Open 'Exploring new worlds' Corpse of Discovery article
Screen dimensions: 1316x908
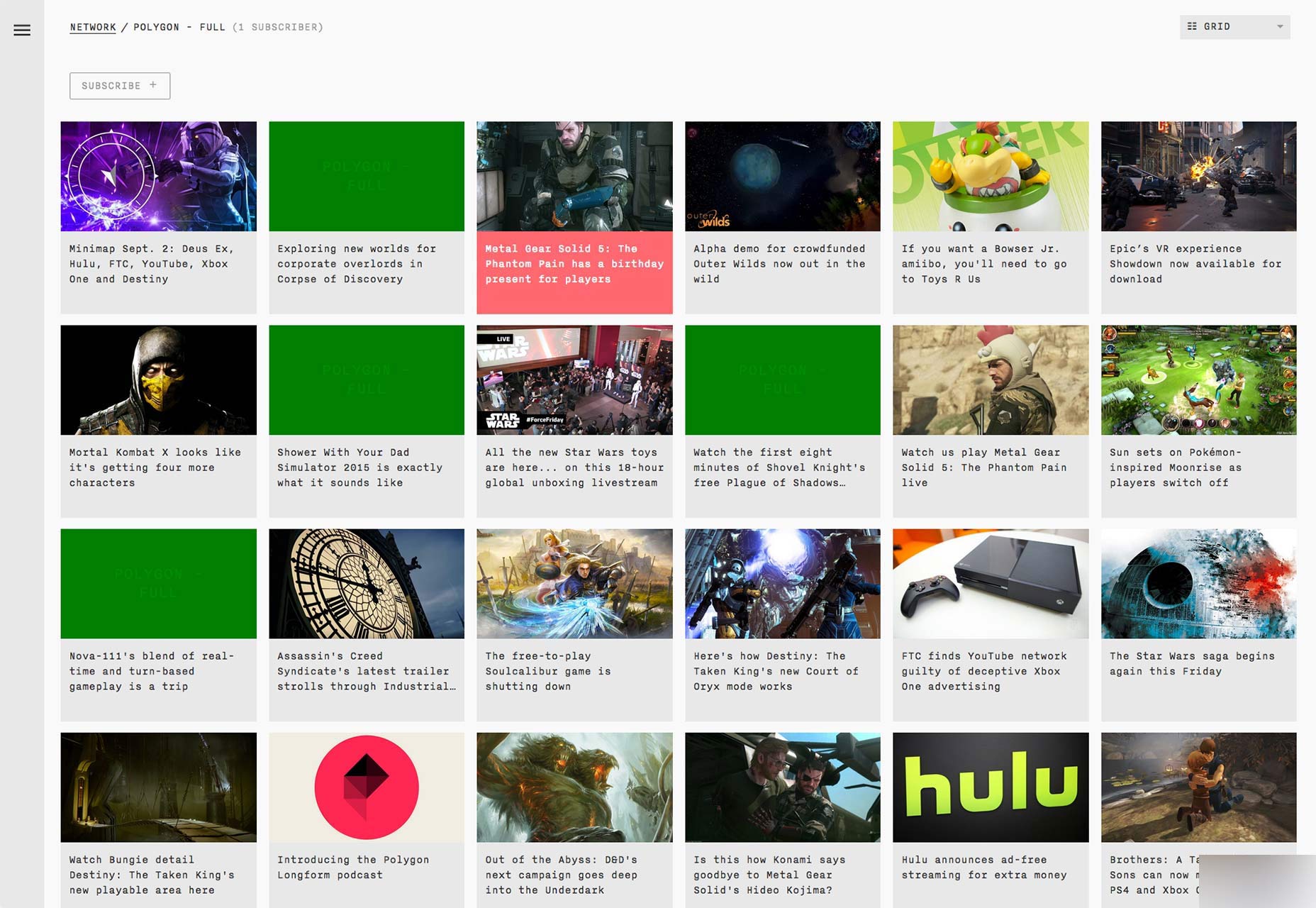coord(357,264)
